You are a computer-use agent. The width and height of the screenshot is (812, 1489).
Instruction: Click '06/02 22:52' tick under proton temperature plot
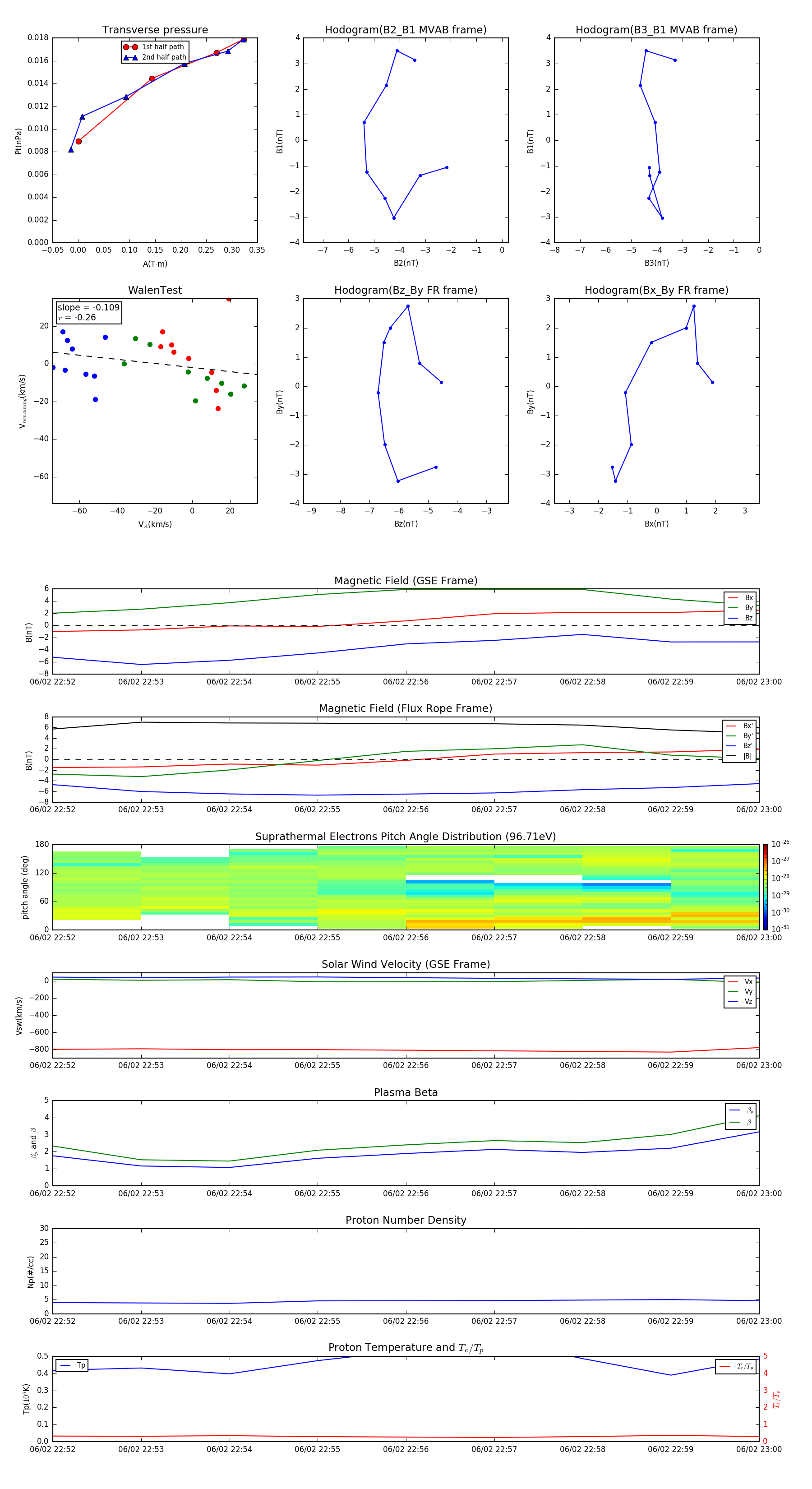coord(53,1449)
